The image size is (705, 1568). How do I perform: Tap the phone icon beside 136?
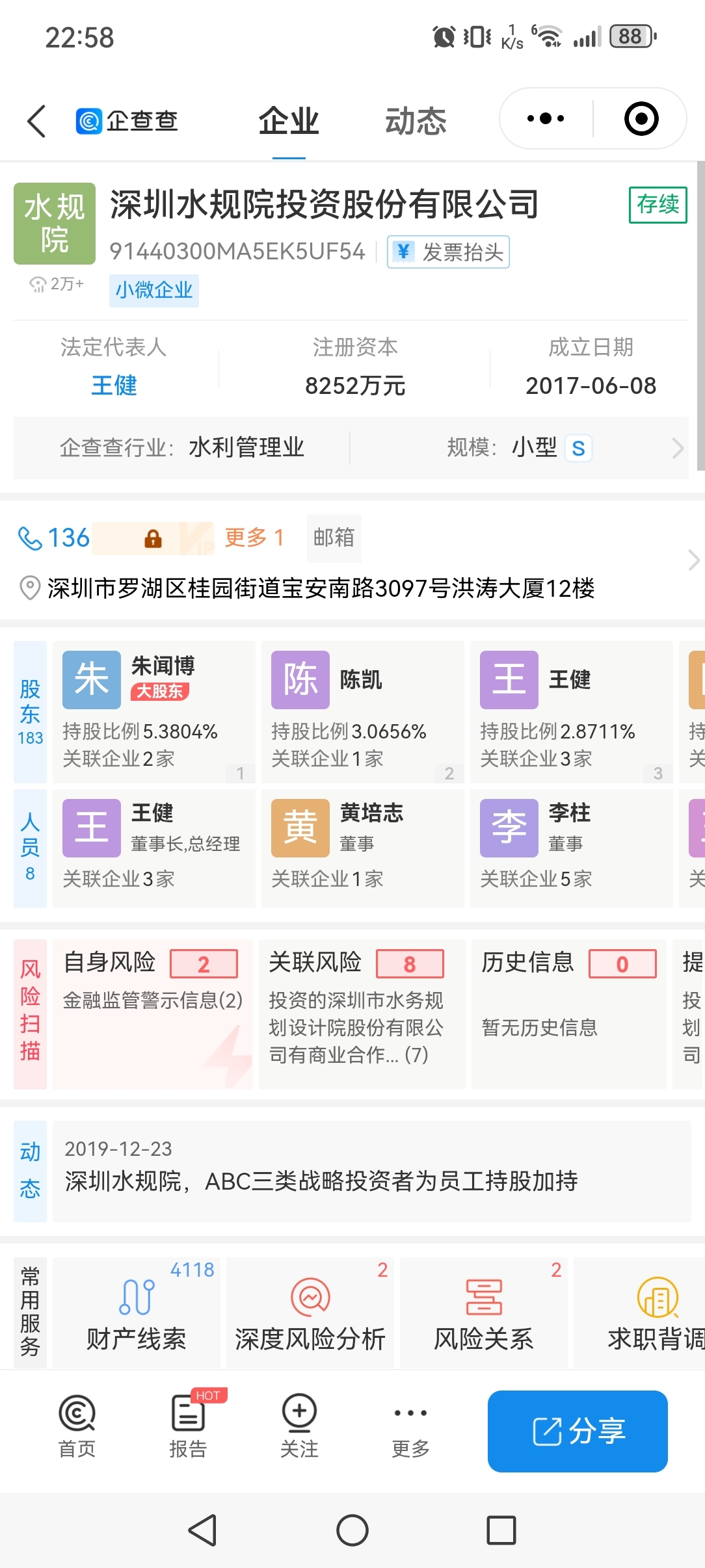[x=29, y=538]
